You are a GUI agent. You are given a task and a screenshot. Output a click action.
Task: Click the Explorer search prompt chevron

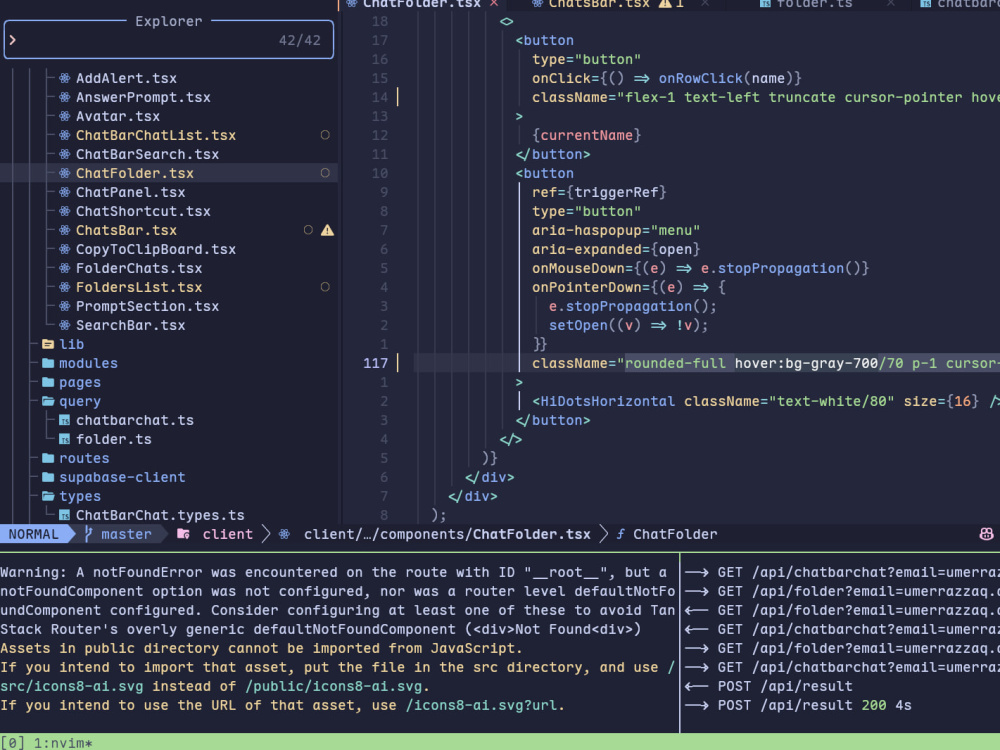click(13, 40)
